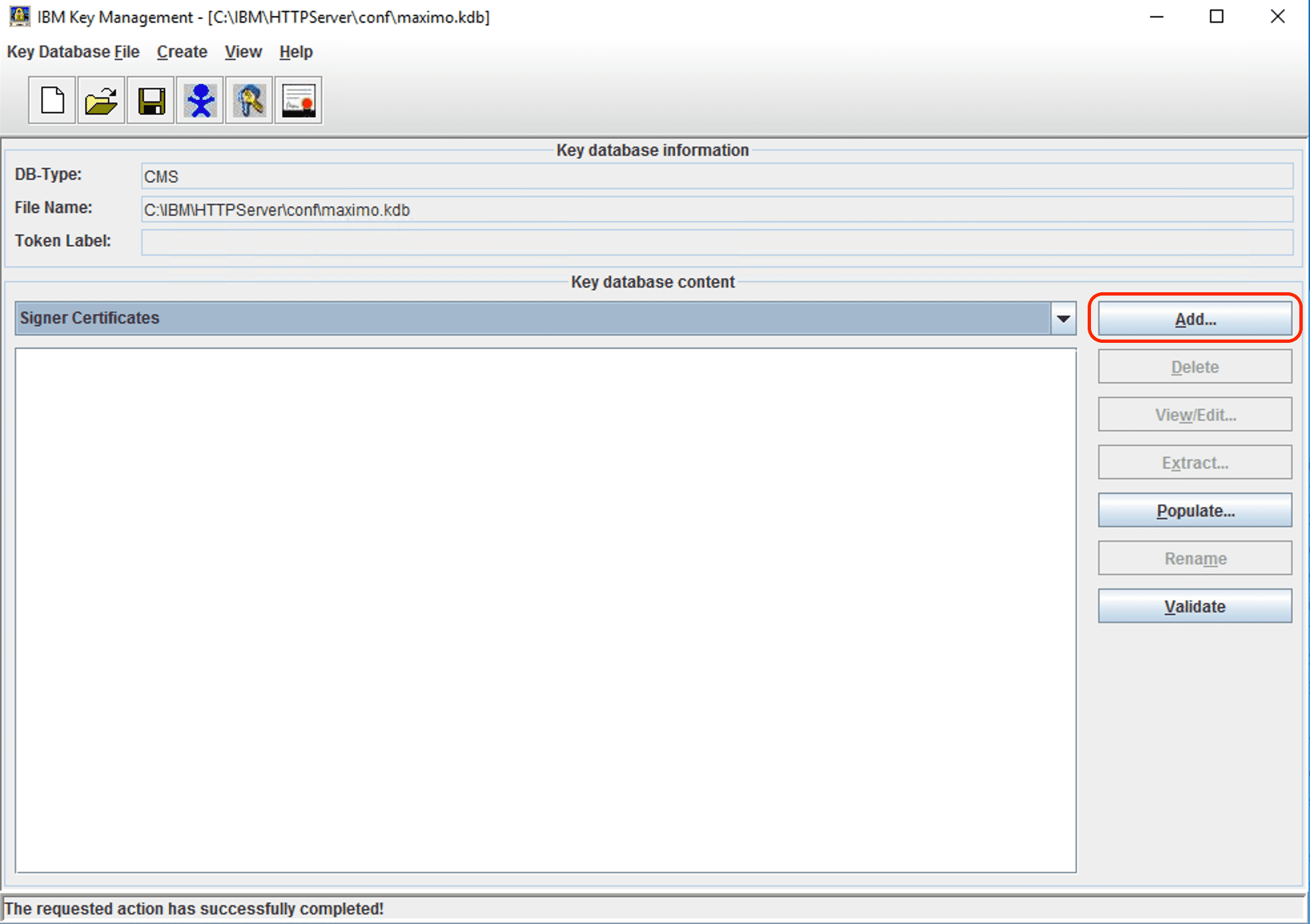Click the keys toolbar icon
1310x924 pixels.
tap(249, 101)
